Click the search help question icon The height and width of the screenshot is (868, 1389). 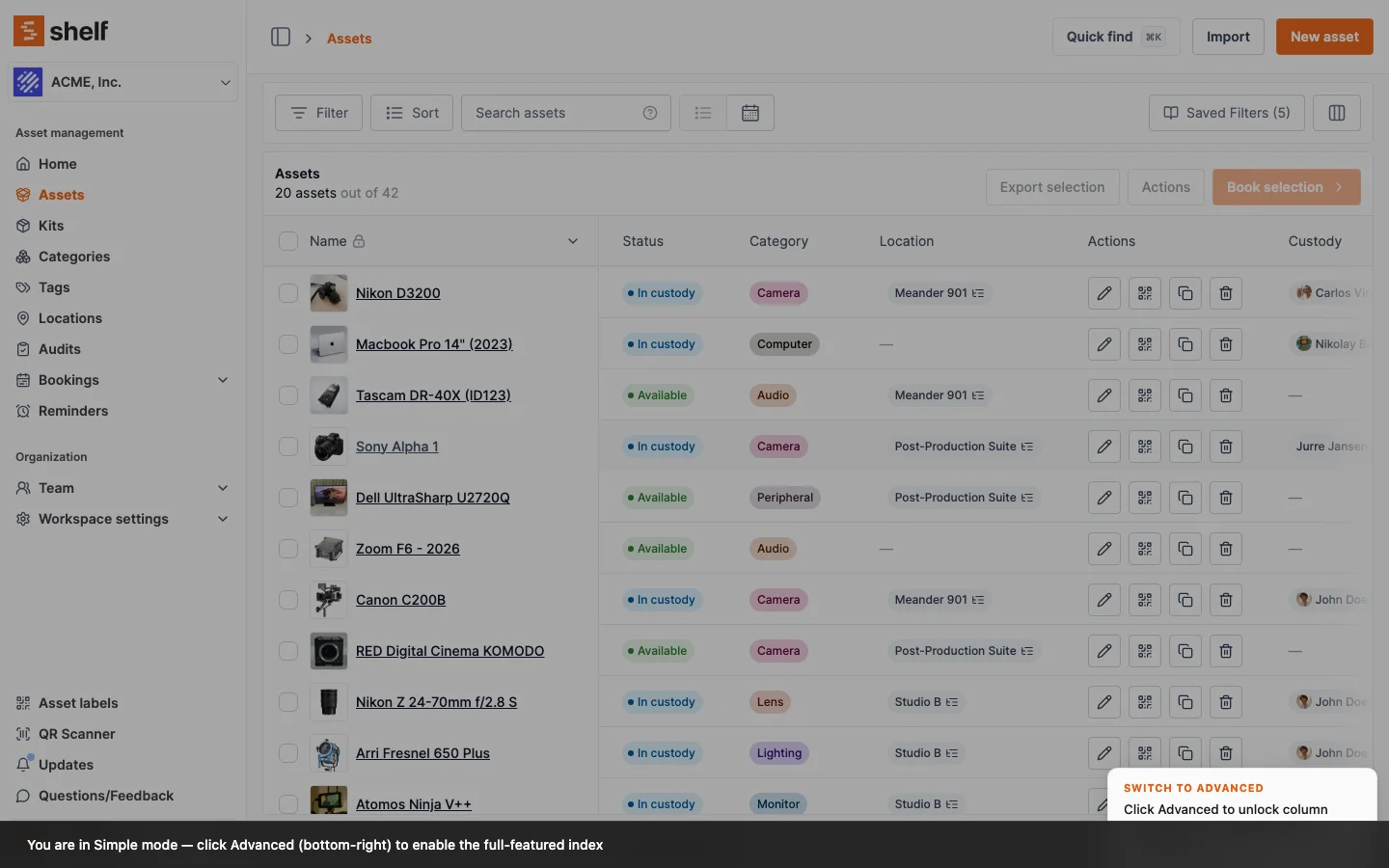click(650, 113)
